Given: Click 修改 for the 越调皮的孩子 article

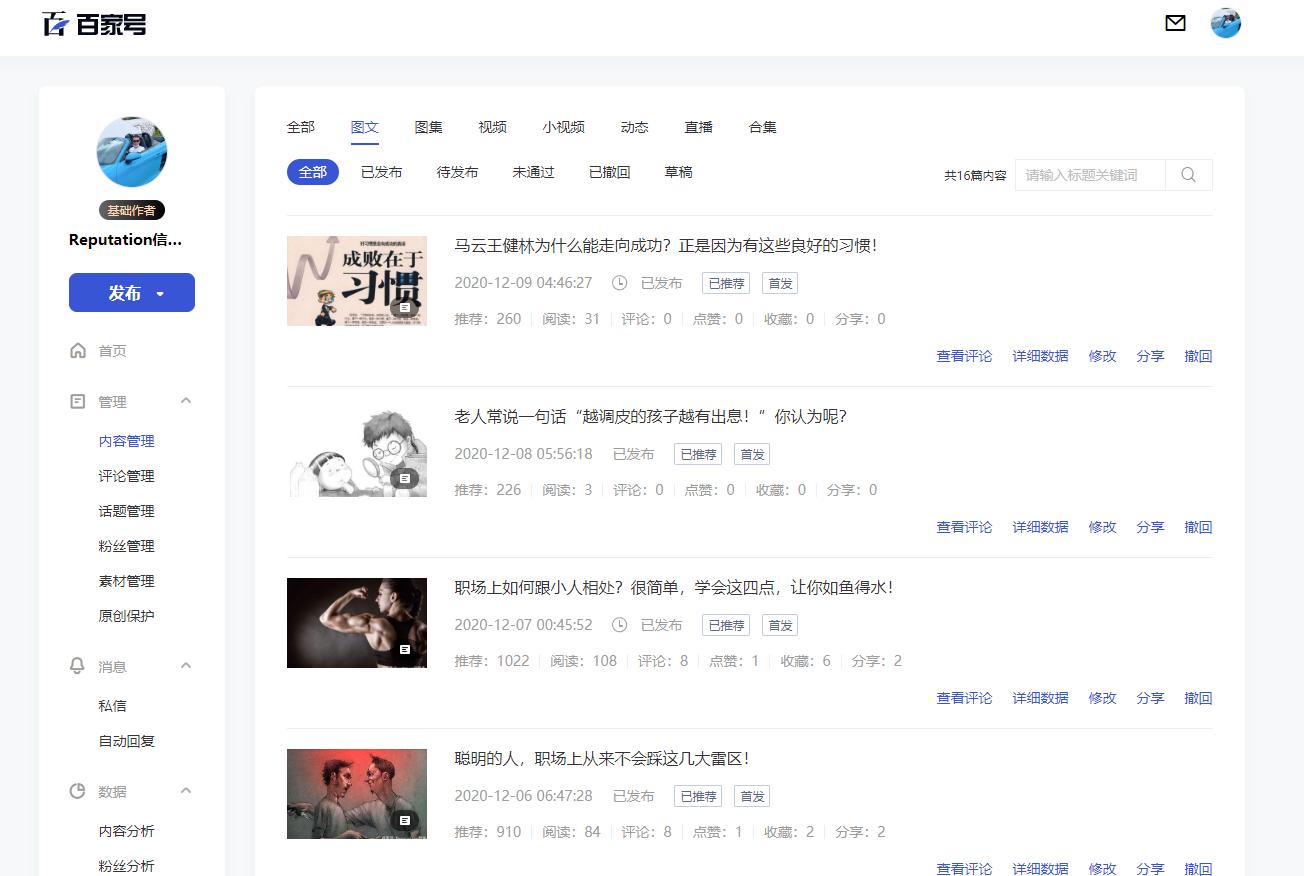Looking at the screenshot, I should click(x=1103, y=527).
